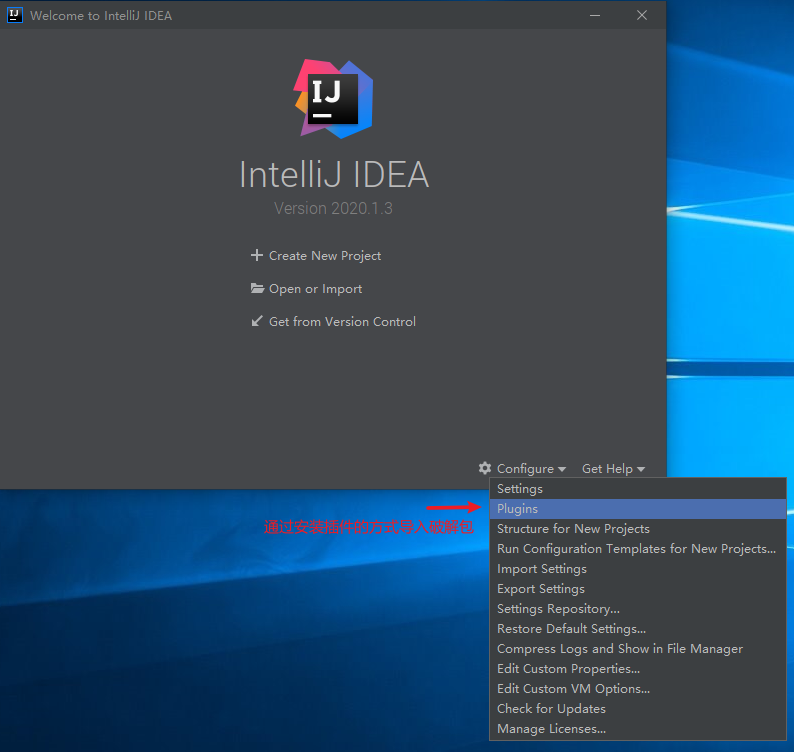The height and width of the screenshot is (752, 794).
Task: Click the IntelliJ IDEA title bar icon
Action: (x=14, y=15)
